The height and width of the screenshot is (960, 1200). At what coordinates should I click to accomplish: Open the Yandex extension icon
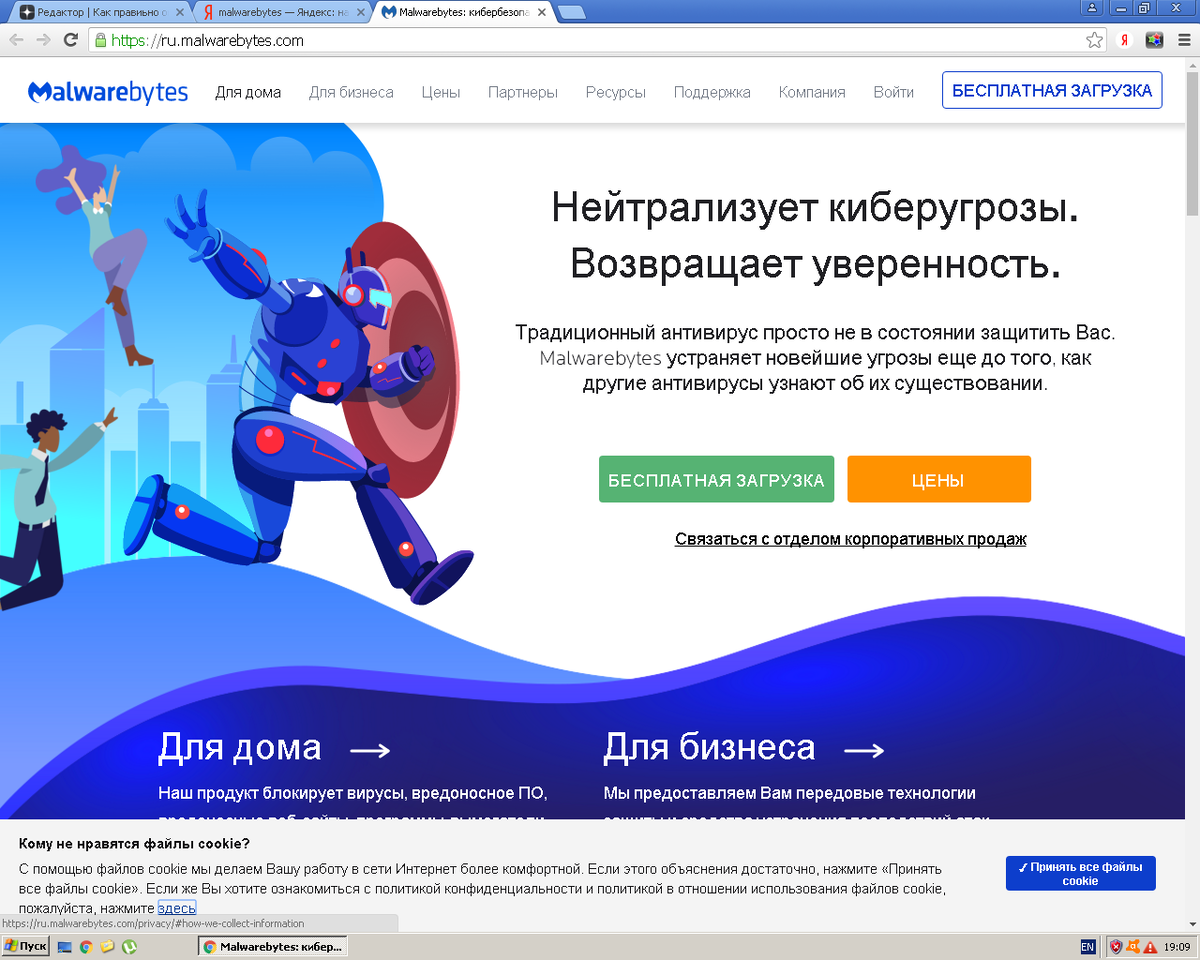(1124, 41)
